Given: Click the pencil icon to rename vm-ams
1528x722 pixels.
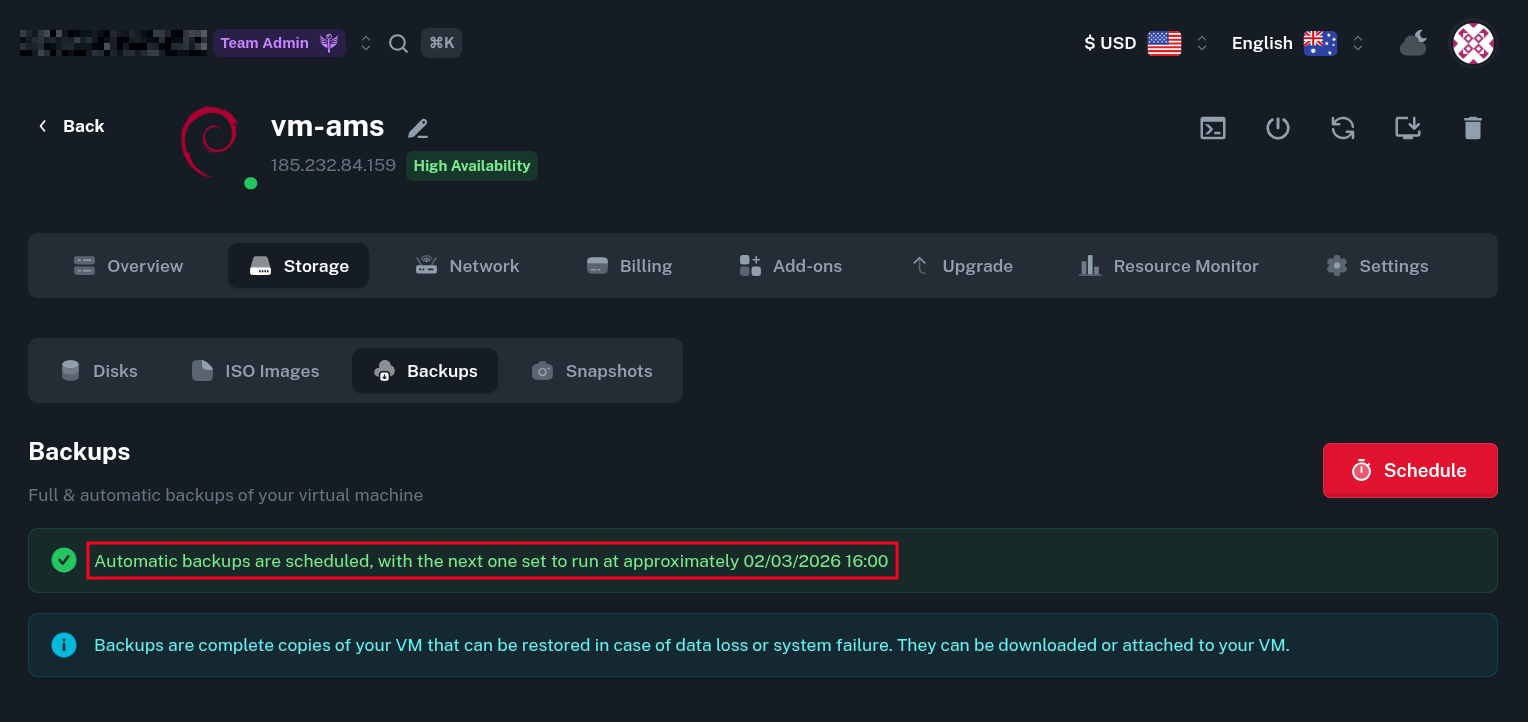Looking at the screenshot, I should point(418,128).
